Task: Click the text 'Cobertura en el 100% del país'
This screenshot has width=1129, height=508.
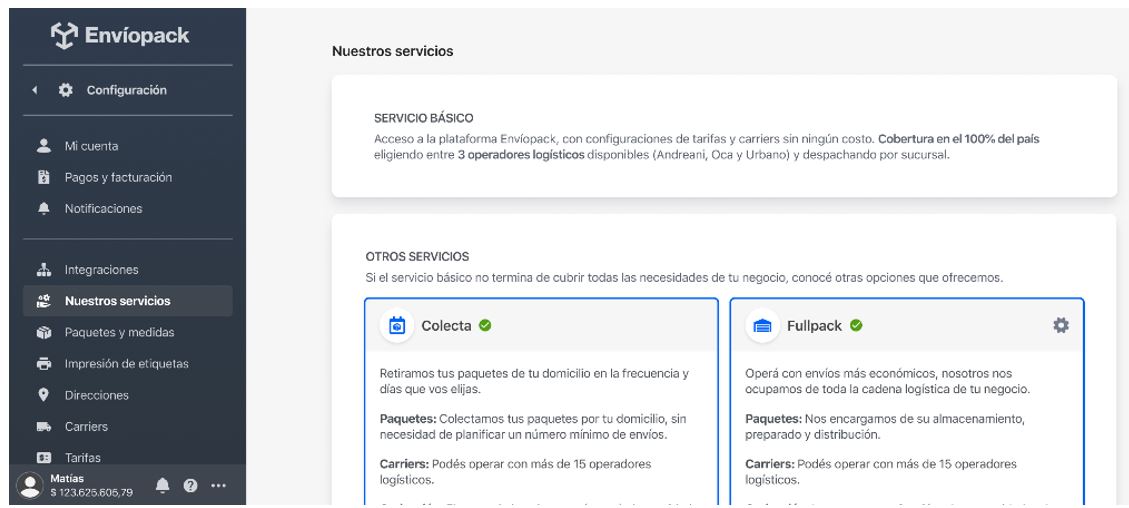Action: click(958, 139)
